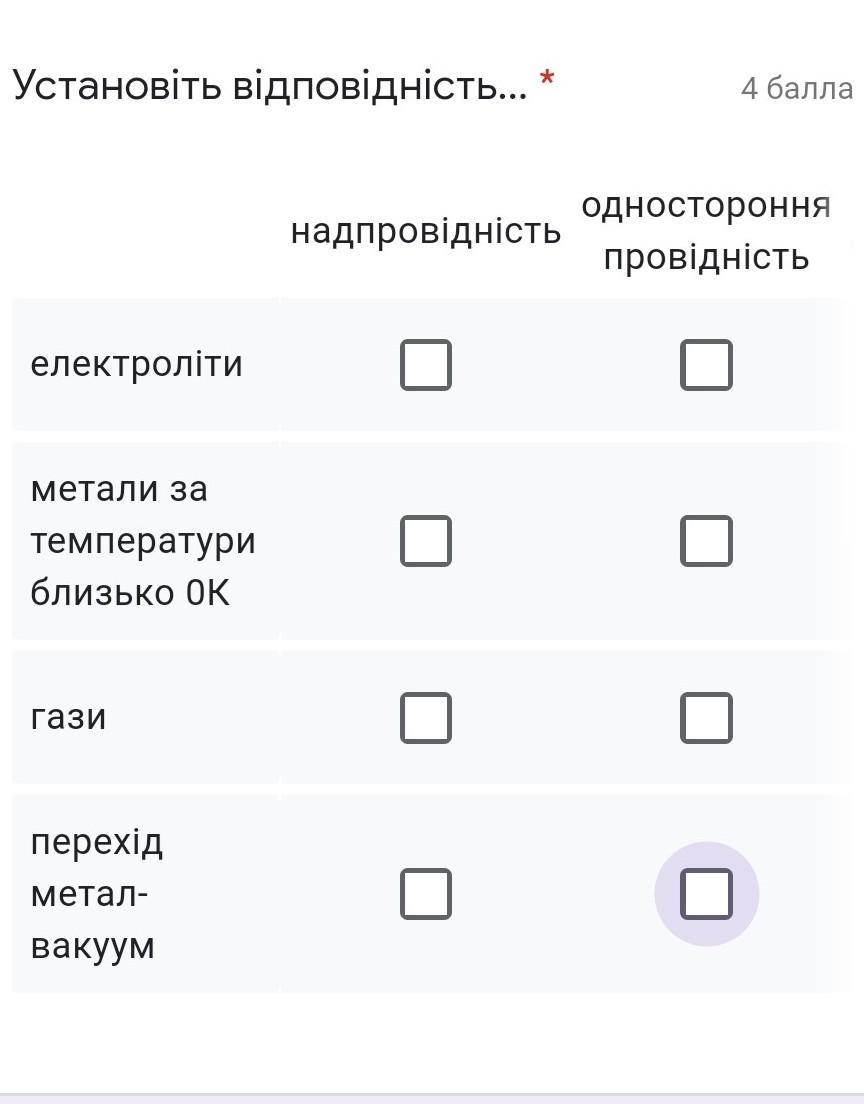Click the перехід метал-вакуум row label
The width and height of the screenshot is (864, 1104).
97,894
